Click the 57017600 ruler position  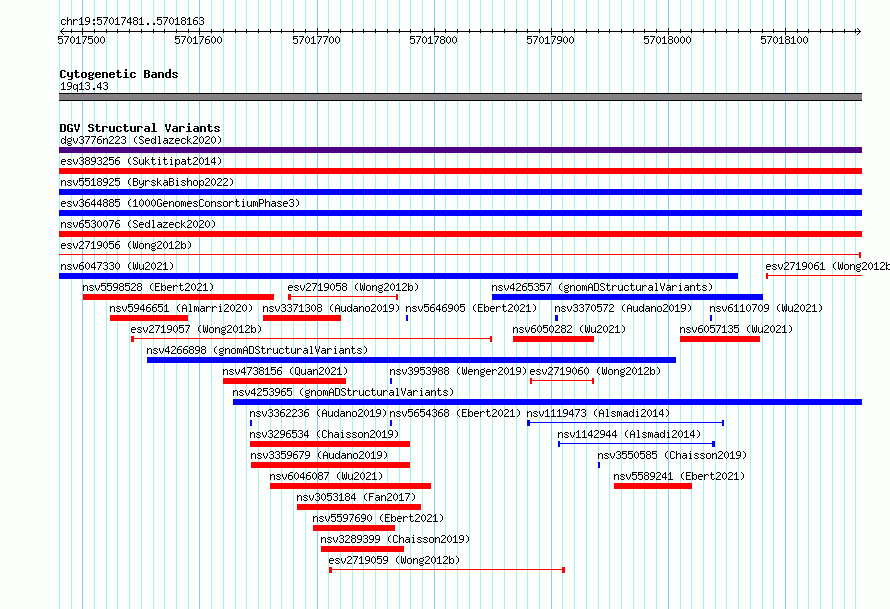click(198, 40)
